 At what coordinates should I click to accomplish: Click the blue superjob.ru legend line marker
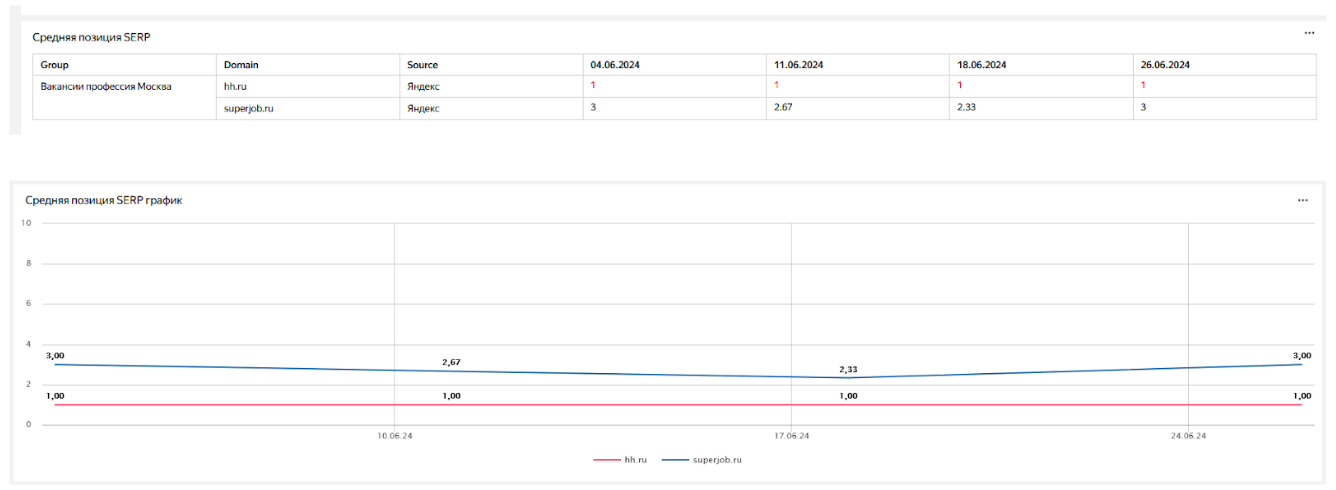[x=675, y=460]
